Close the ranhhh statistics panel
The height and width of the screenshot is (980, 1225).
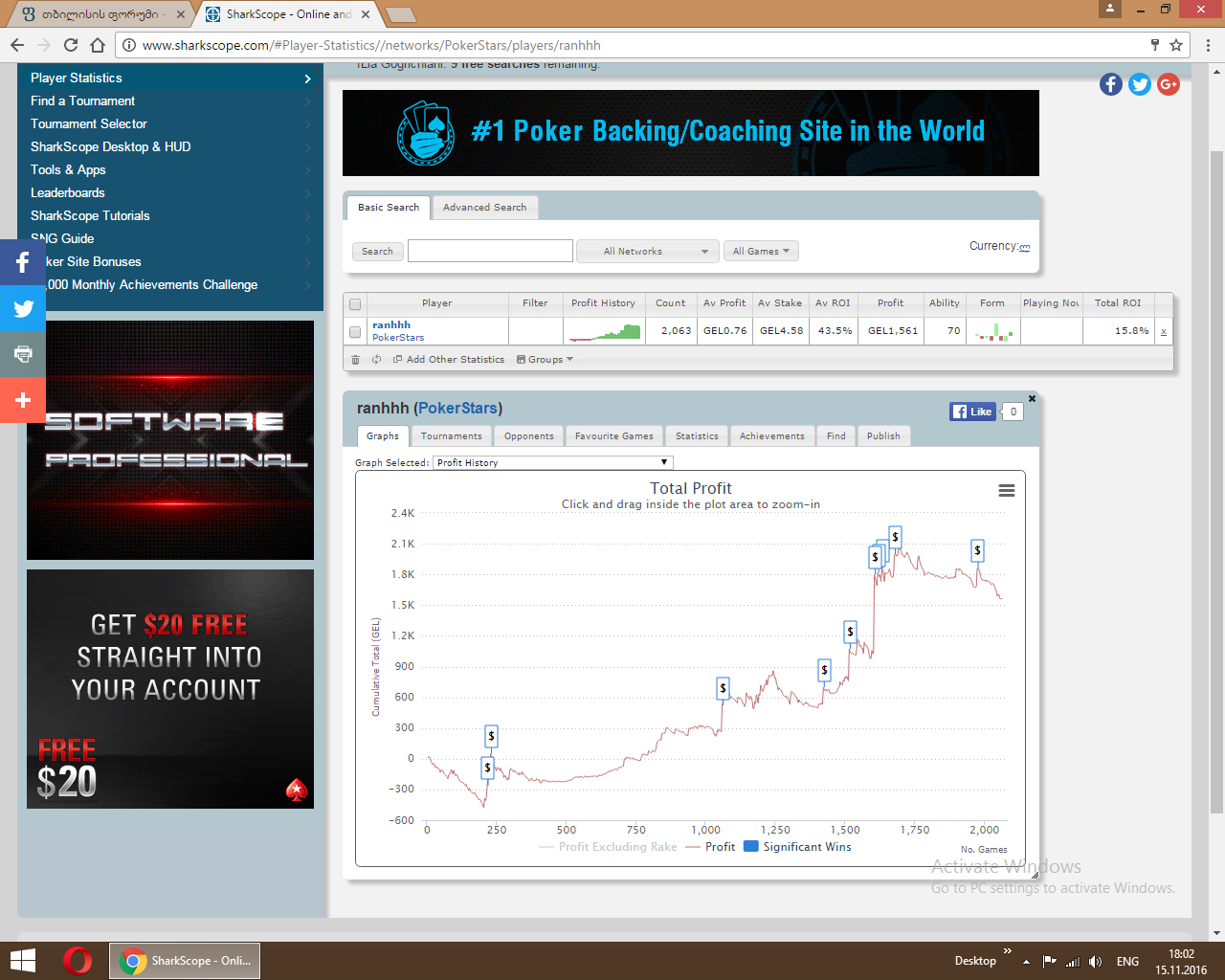click(x=1033, y=398)
